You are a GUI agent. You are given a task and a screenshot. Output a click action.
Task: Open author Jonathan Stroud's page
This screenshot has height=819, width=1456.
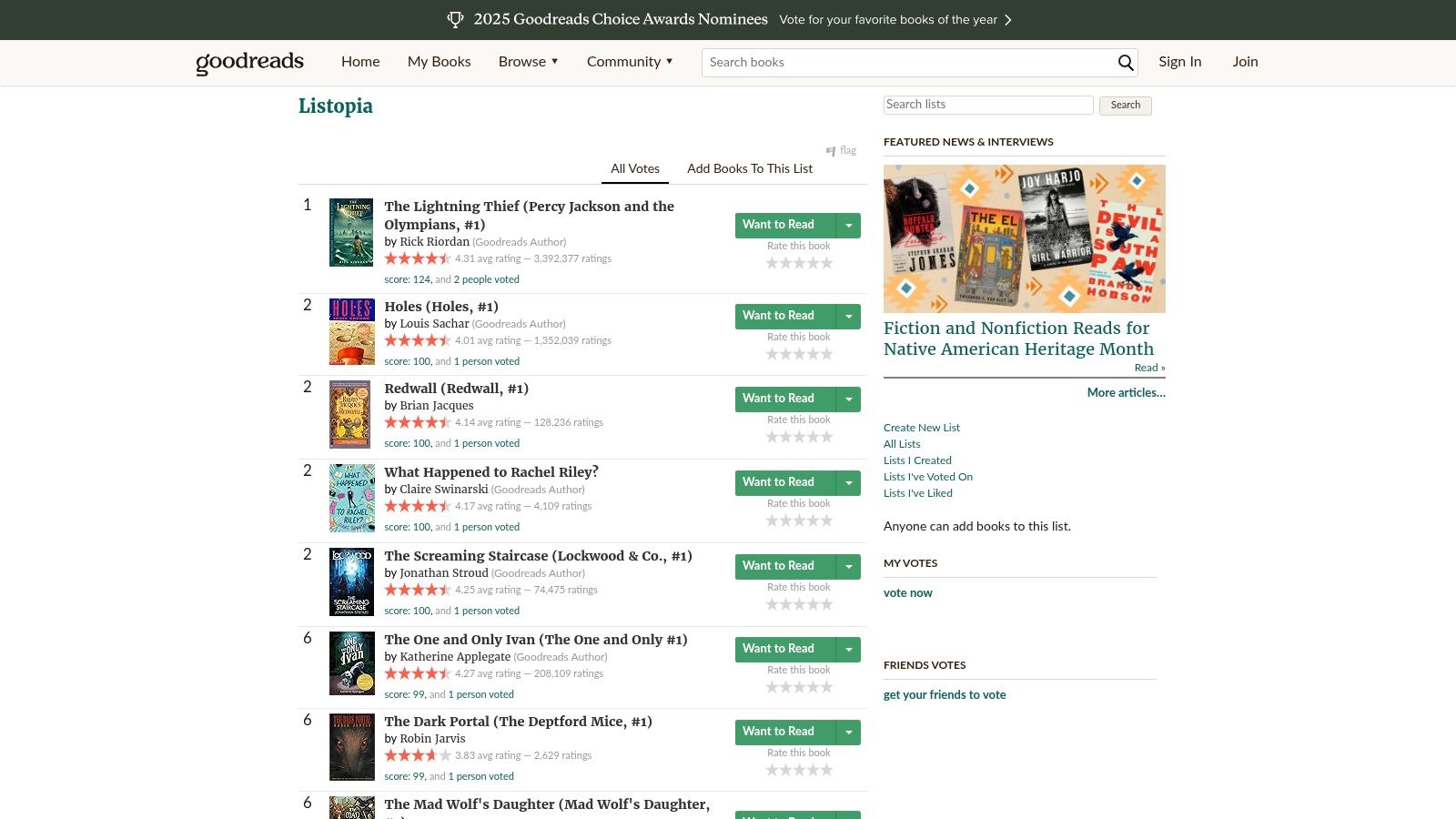pos(444,573)
